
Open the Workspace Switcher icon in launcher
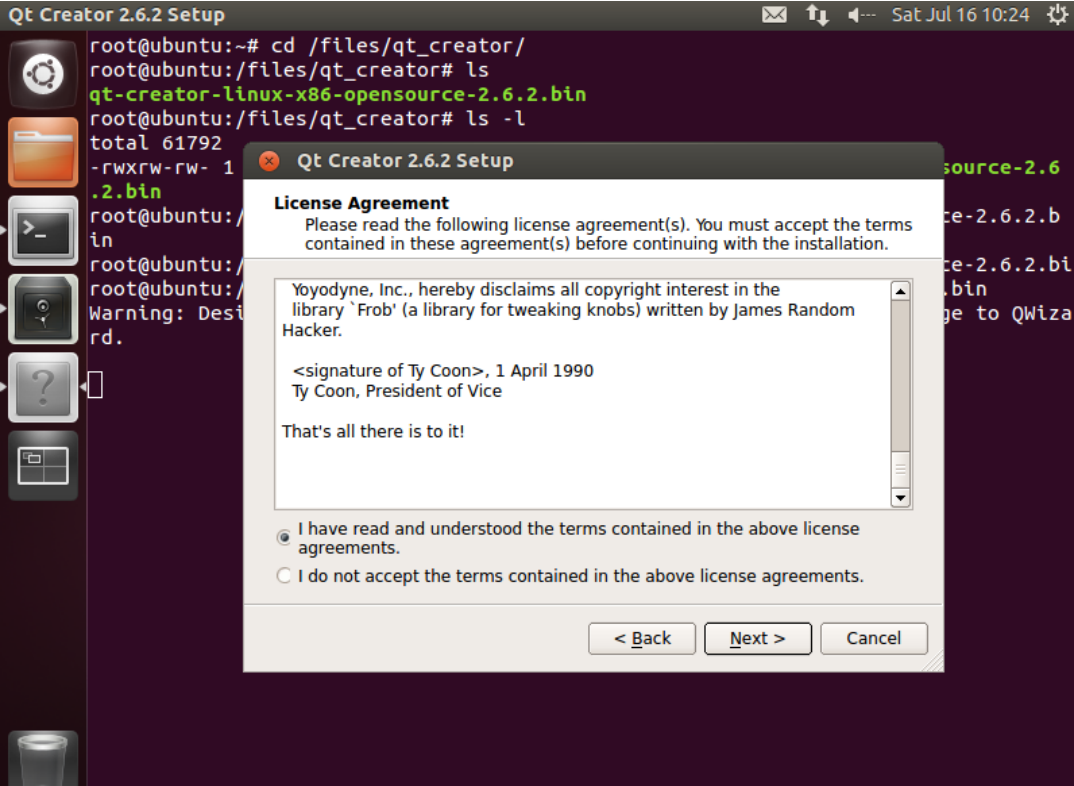(x=43, y=466)
